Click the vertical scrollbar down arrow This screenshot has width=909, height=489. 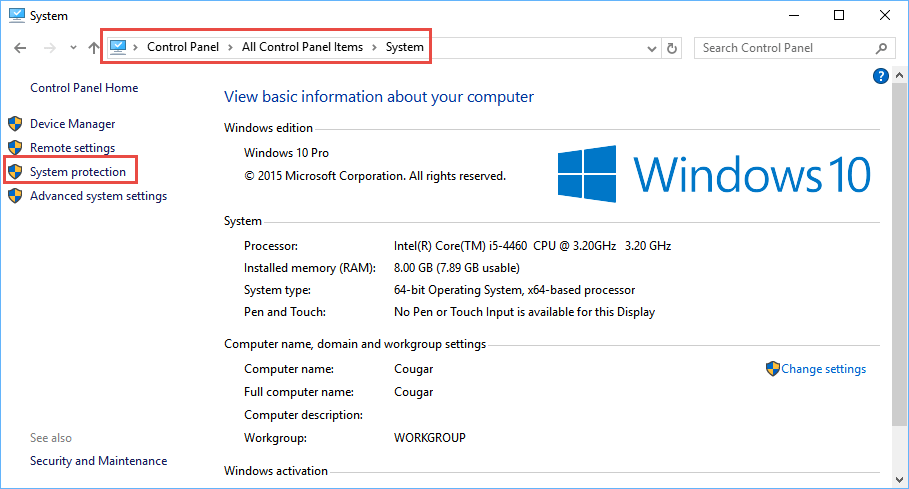[899, 480]
